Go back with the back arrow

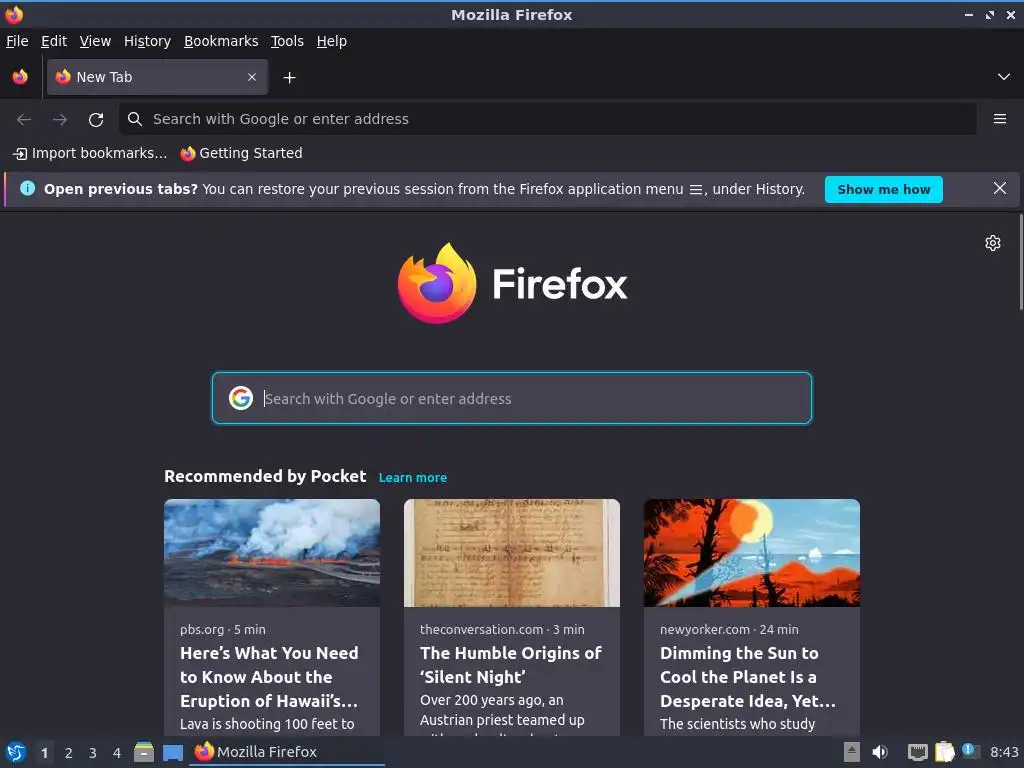click(24, 120)
